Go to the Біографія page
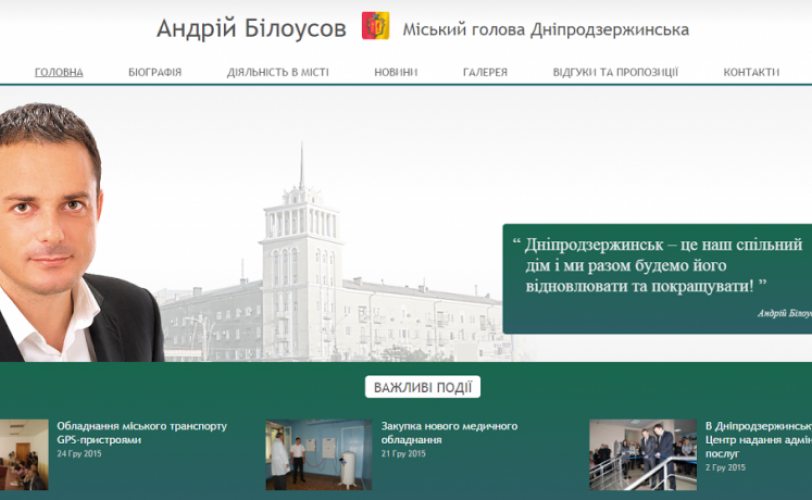The image size is (812, 500). [155, 72]
